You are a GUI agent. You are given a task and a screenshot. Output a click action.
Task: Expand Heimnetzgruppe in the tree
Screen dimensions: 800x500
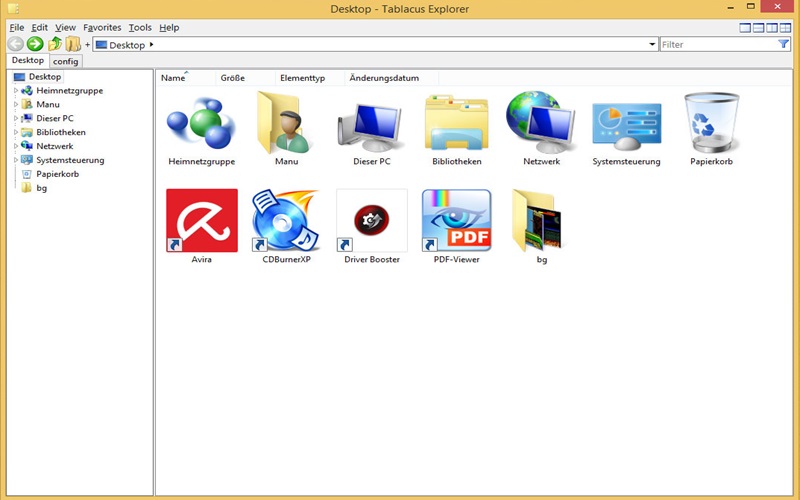point(16,90)
